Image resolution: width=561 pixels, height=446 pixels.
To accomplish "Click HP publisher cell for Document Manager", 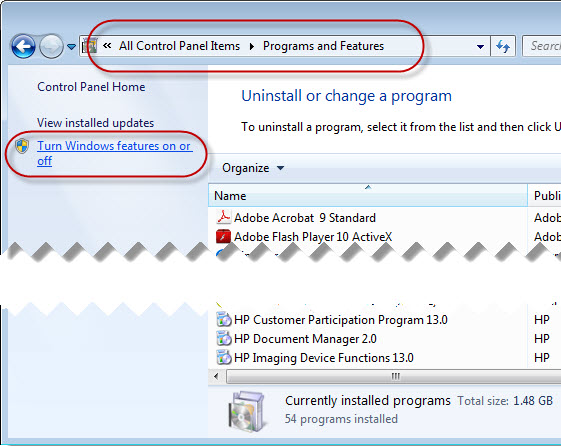I will pos(542,339).
